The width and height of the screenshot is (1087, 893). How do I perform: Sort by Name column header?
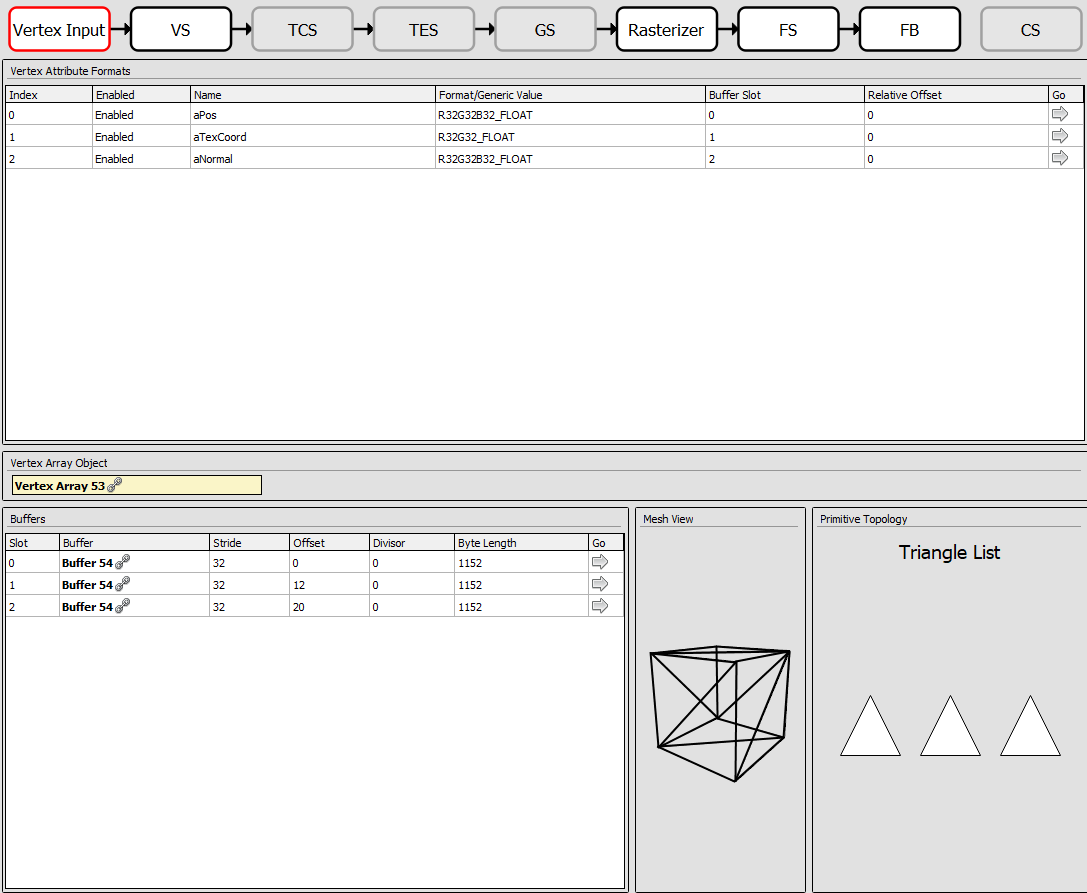point(313,95)
